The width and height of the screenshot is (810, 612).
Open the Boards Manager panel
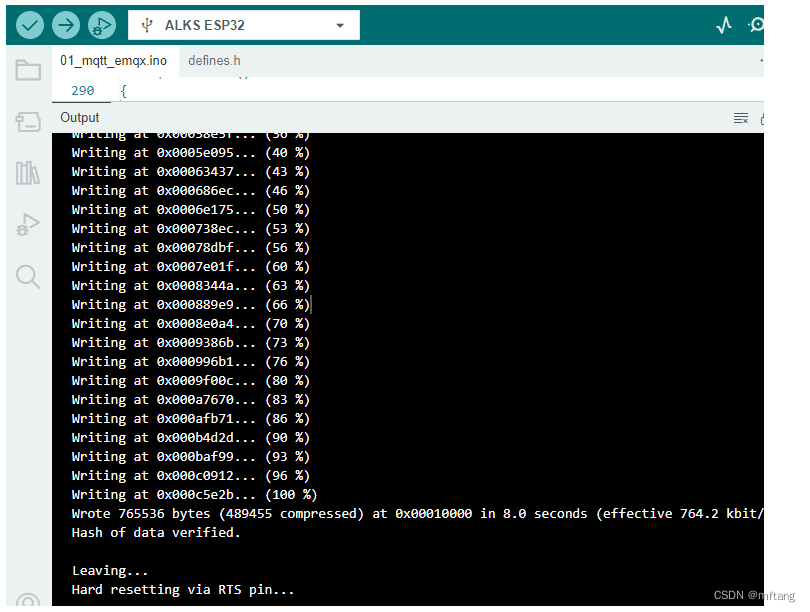[27, 121]
